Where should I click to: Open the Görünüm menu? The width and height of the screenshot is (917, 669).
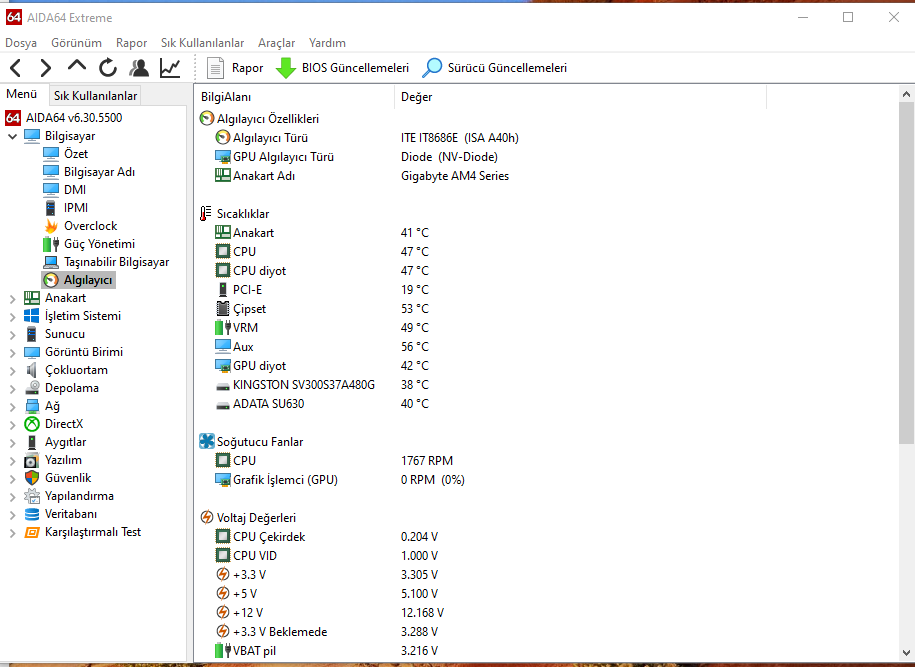[x=76, y=43]
